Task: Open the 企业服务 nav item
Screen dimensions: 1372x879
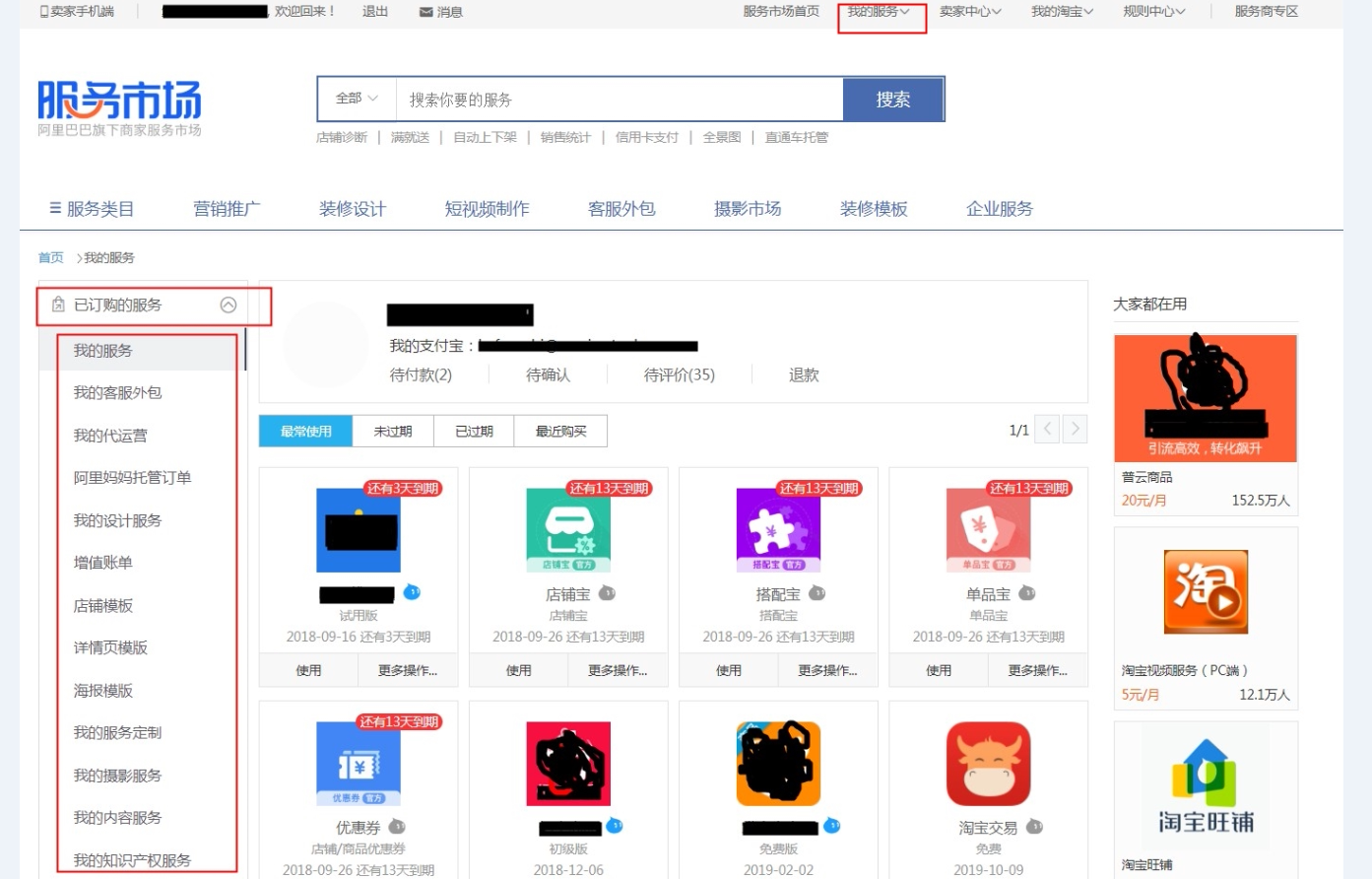Action: tap(1000, 209)
